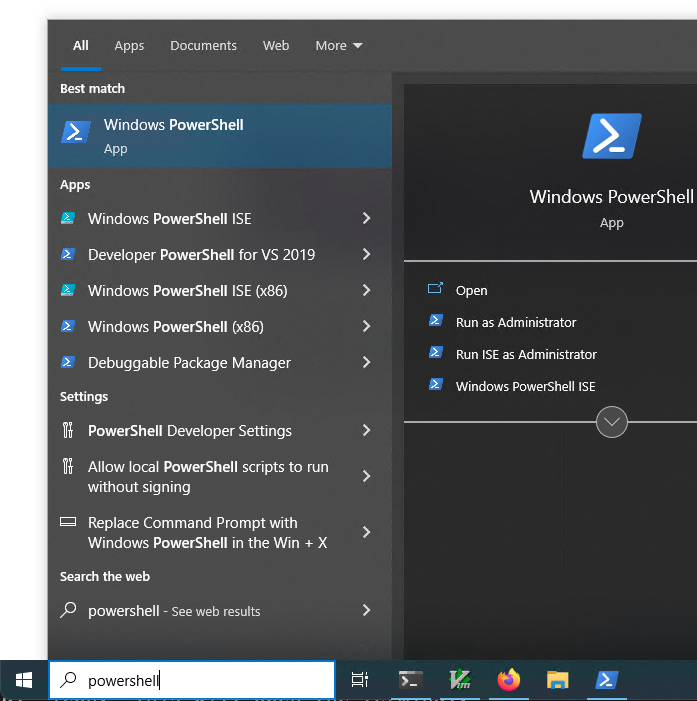Click Open in the preview pane
The width and height of the screenshot is (697, 701).
tap(472, 291)
